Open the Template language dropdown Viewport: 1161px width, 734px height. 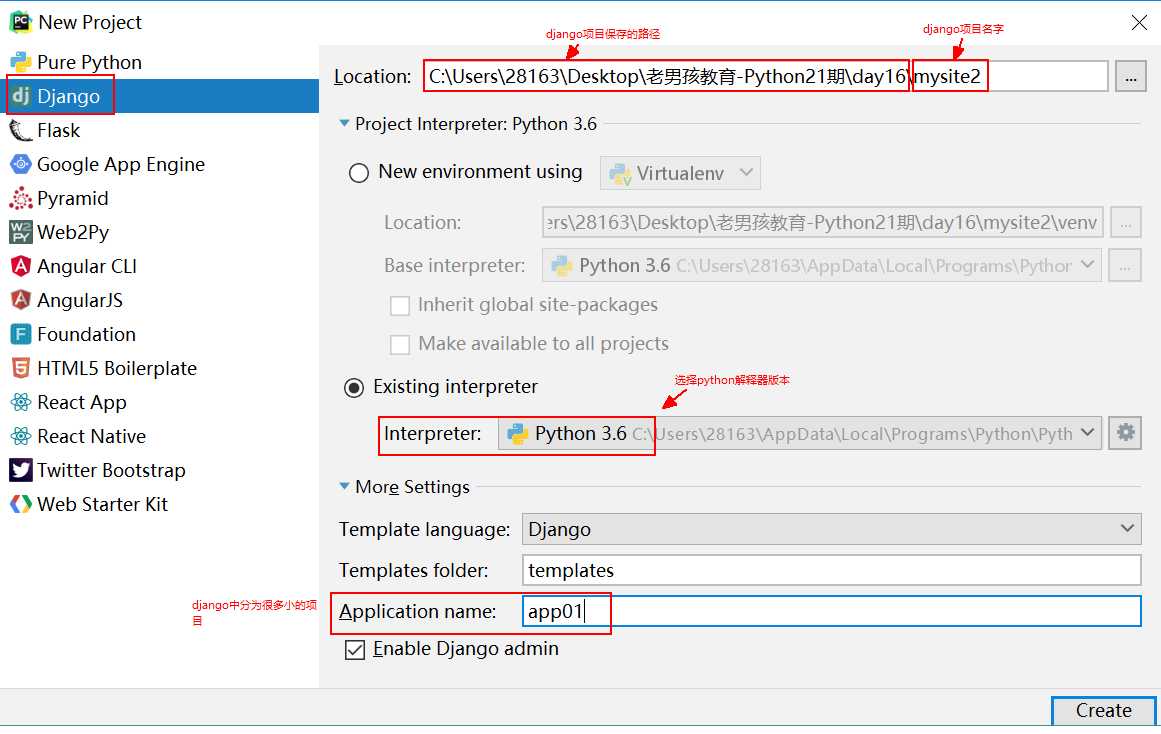832,530
